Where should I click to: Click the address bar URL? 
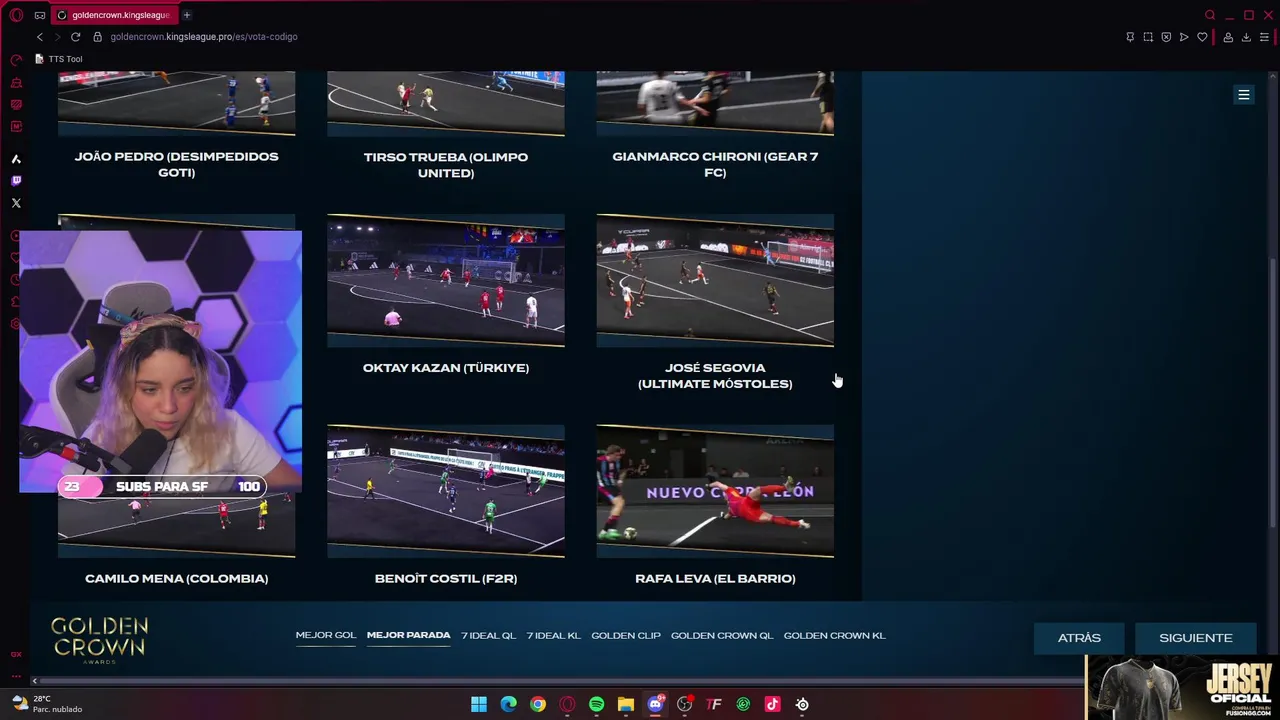(x=204, y=37)
